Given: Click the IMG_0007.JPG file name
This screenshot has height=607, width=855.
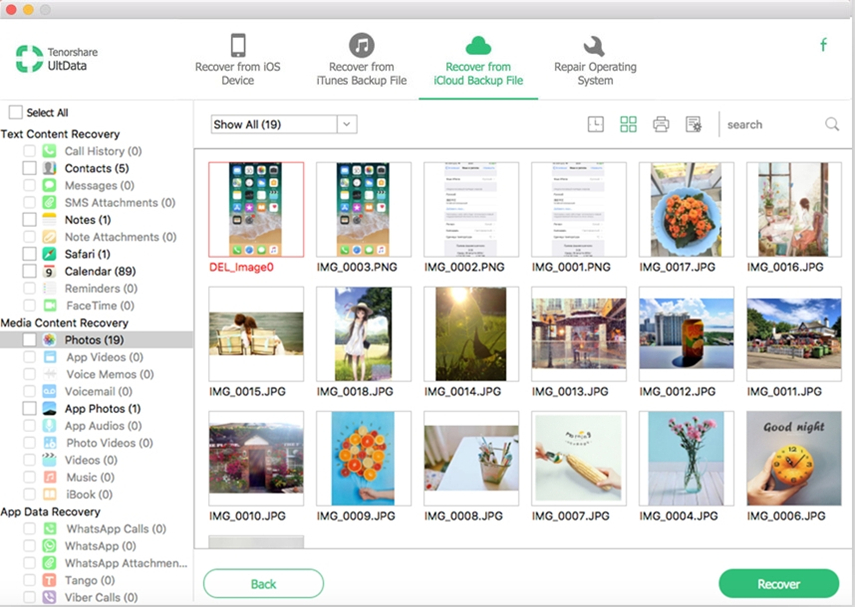Looking at the screenshot, I should (570, 515).
